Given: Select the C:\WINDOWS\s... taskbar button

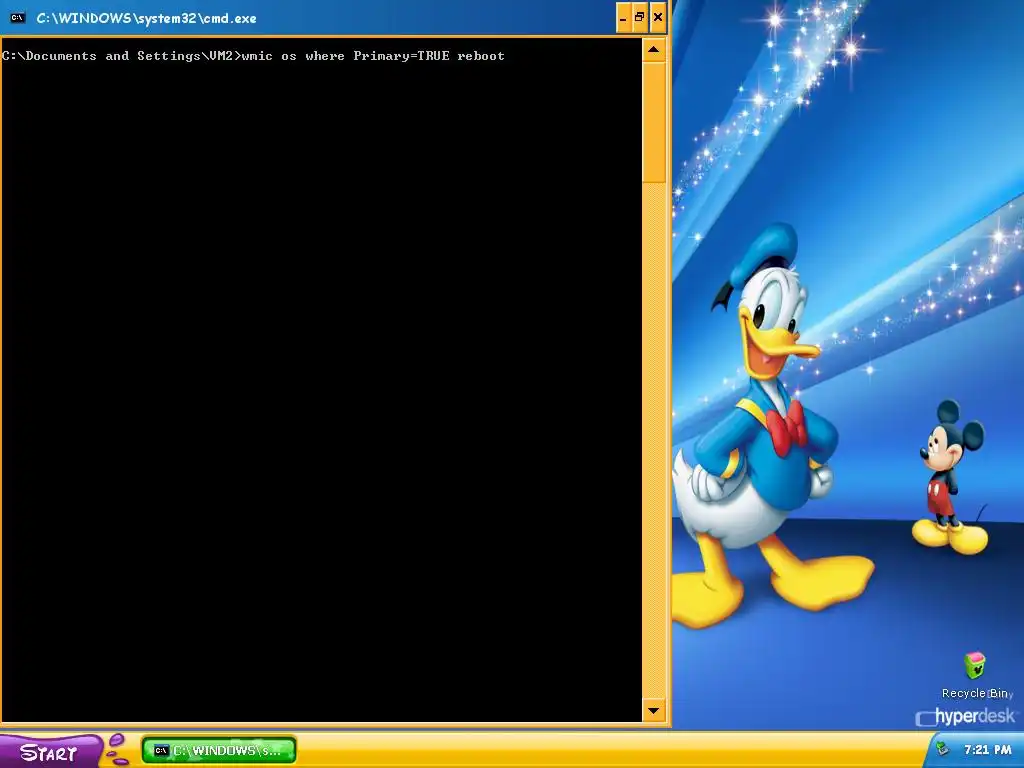Looking at the screenshot, I should tap(219, 750).
